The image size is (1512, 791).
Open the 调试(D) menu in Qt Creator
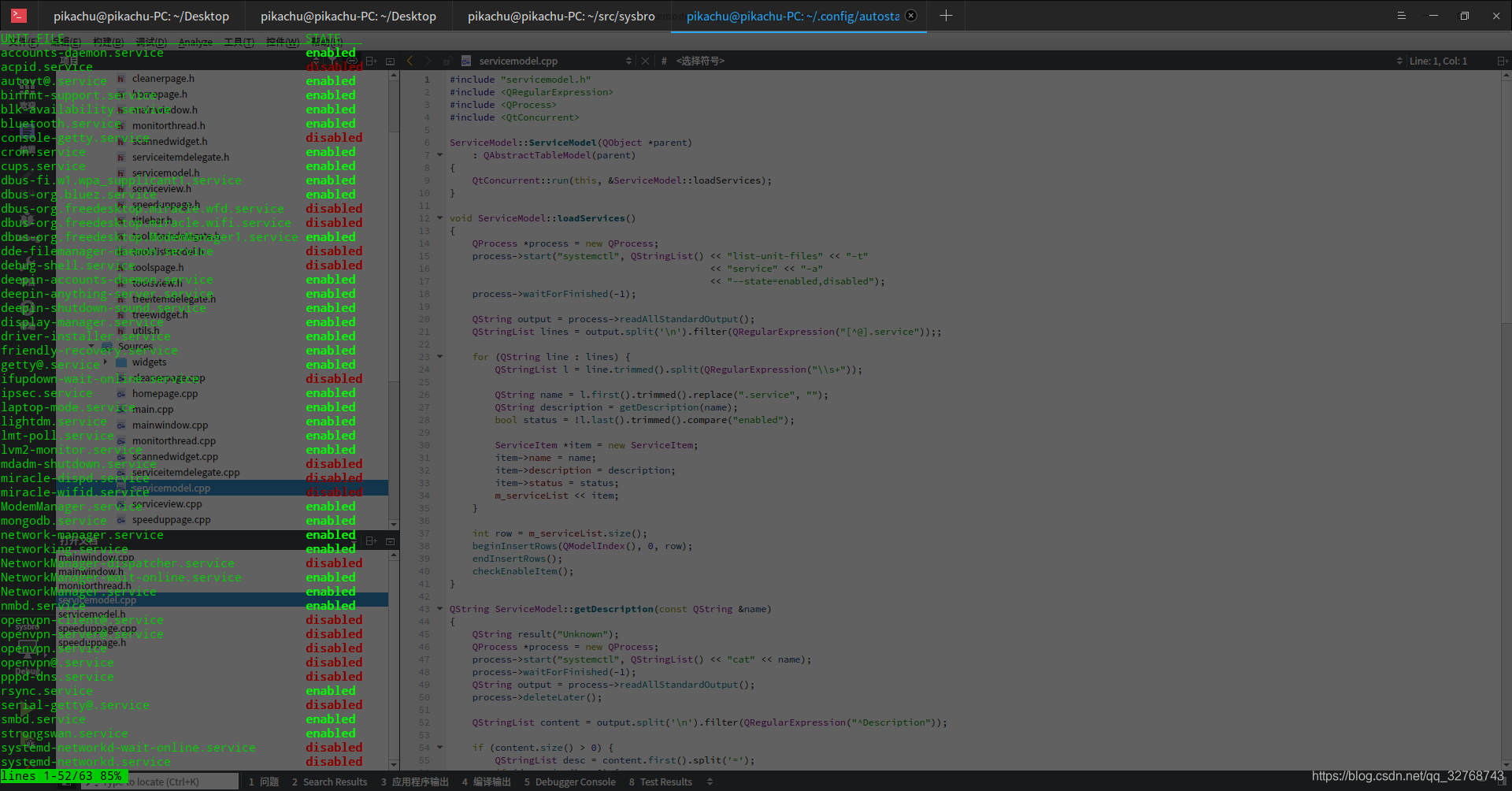pyautogui.click(x=151, y=42)
